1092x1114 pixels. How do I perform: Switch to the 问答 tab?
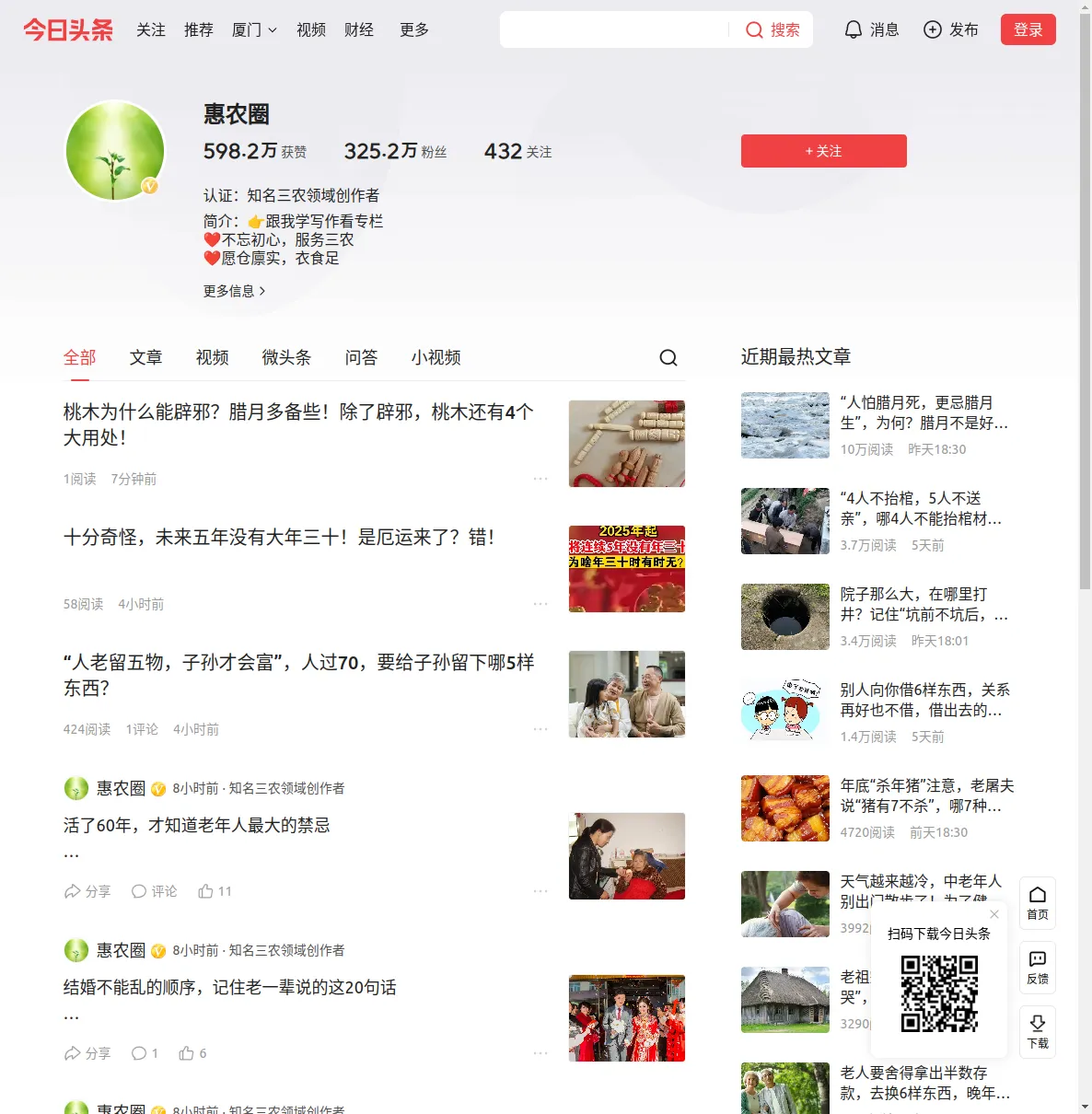tap(362, 357)
